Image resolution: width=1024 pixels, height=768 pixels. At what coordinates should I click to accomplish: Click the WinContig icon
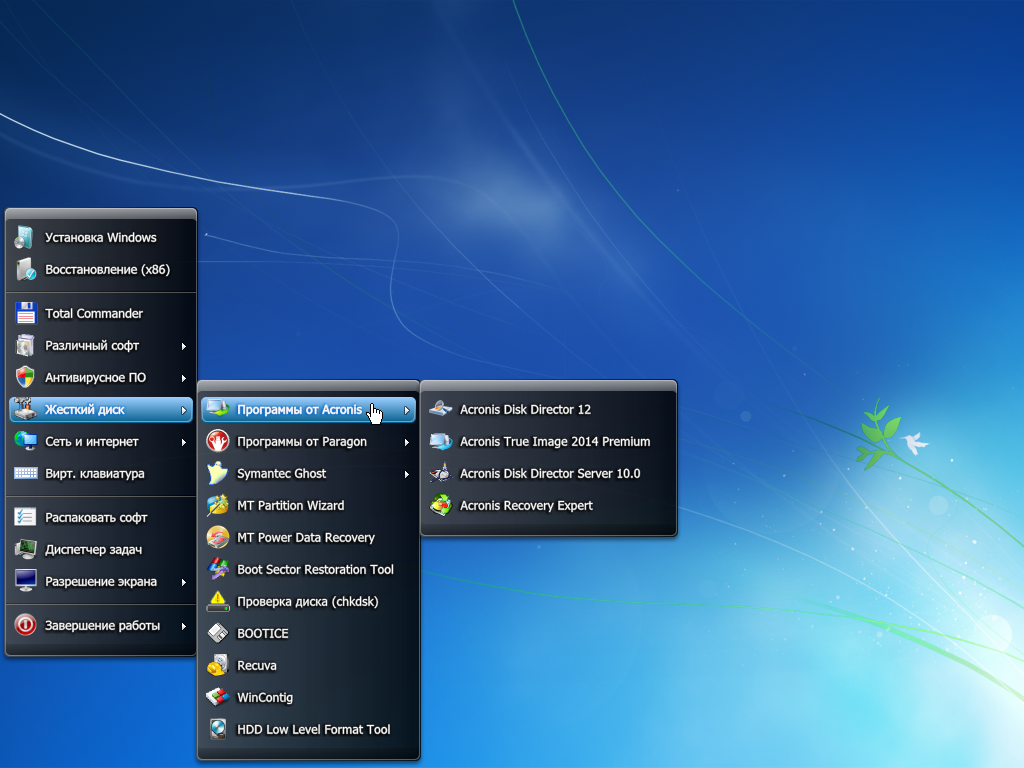click(x=217, y=697)
